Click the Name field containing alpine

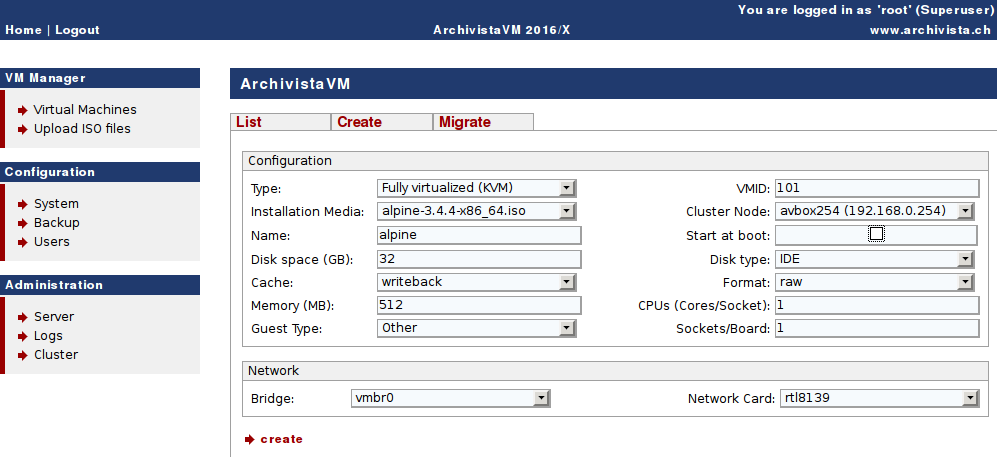(x=479, y=235)
